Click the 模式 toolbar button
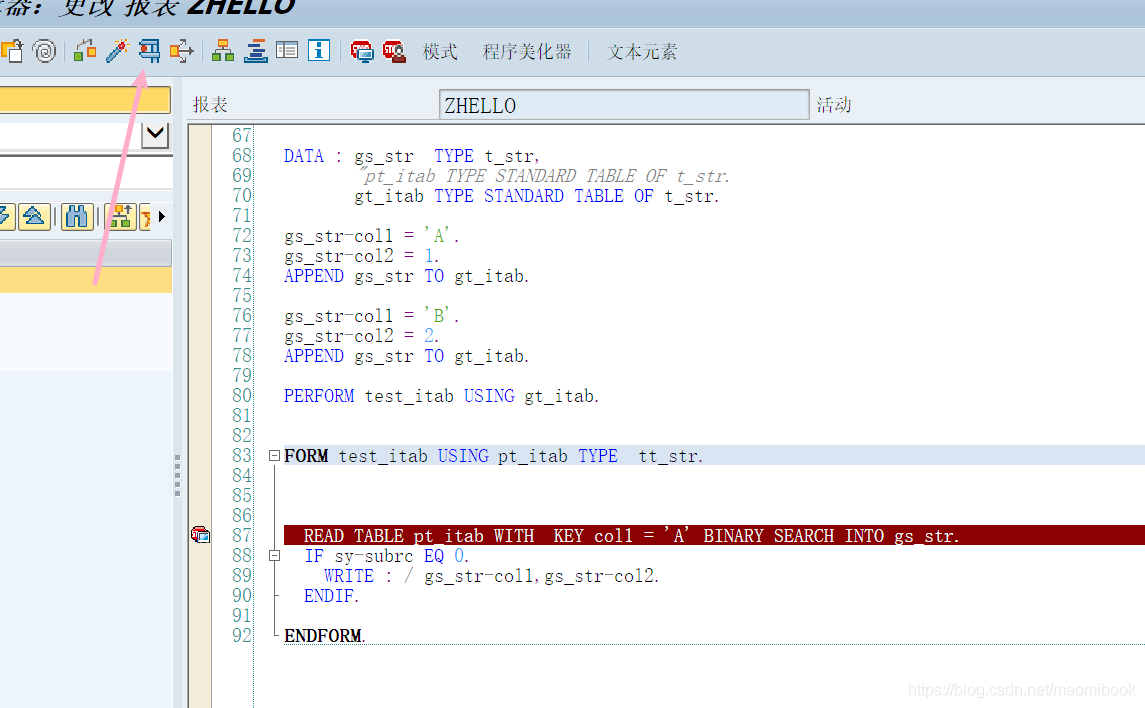This screenshot has height=708, width=1145. (x=440, y=52)
